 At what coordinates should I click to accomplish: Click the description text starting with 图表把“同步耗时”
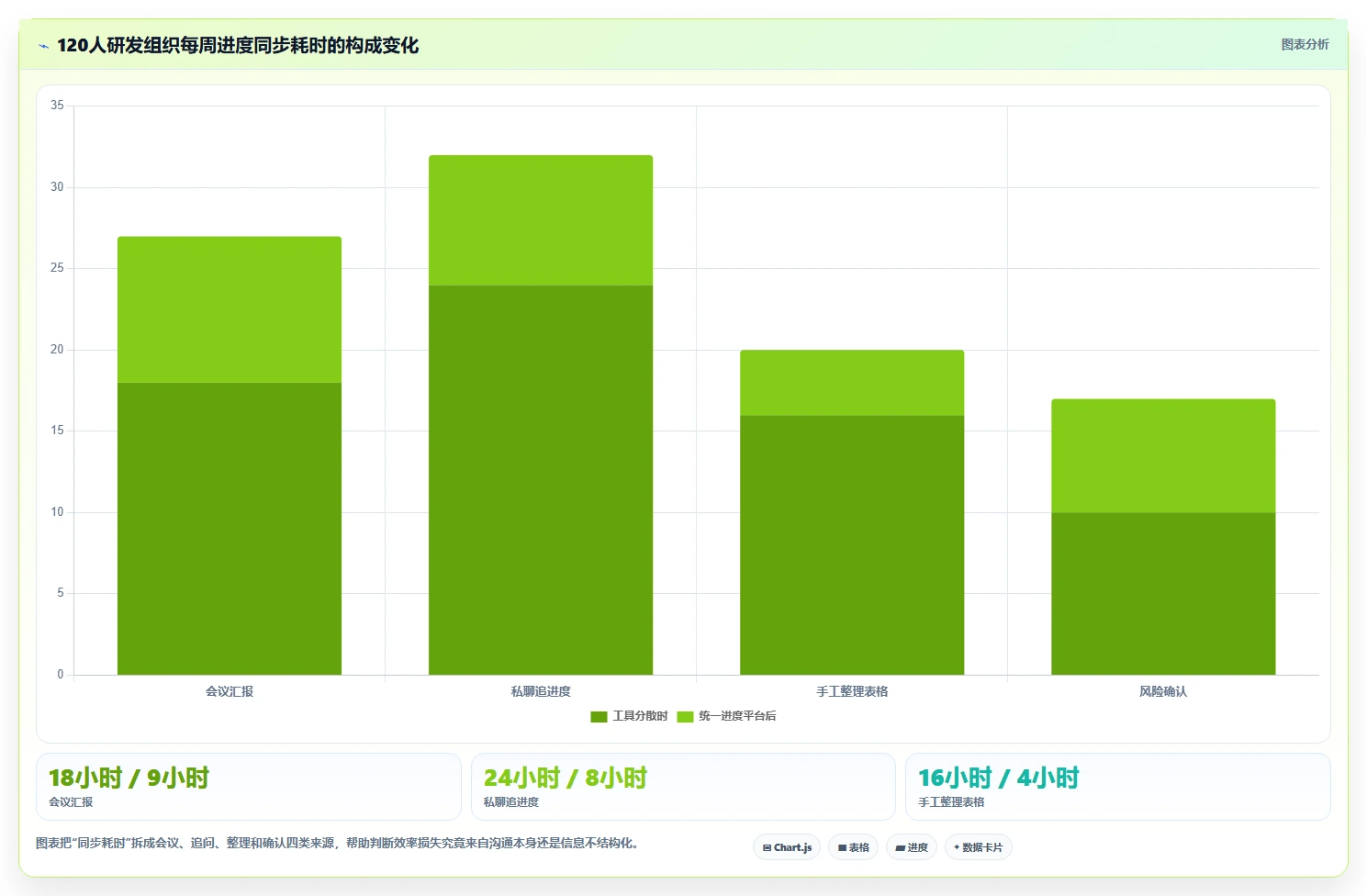(337, 843)
